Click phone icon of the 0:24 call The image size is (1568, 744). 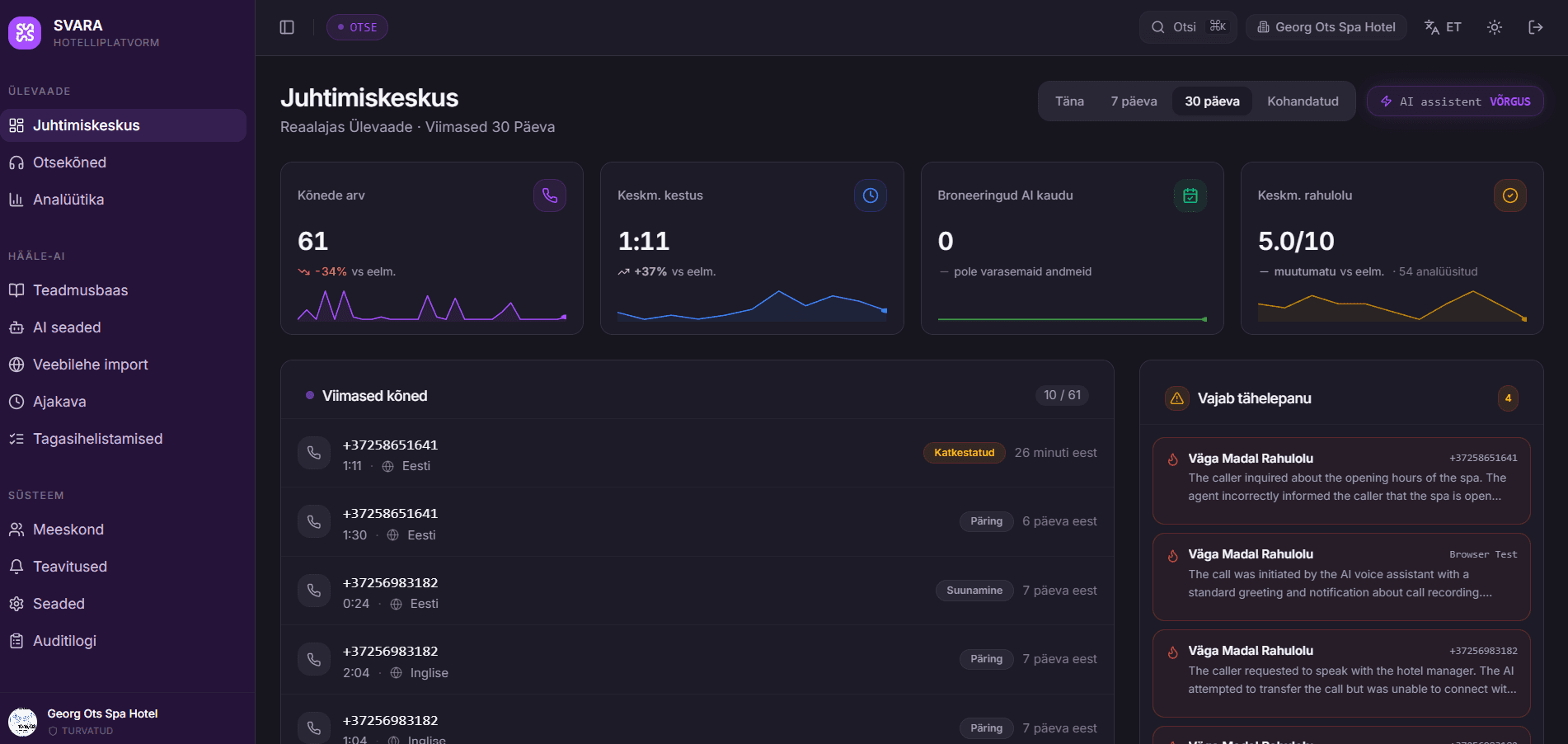click(314, 591)
